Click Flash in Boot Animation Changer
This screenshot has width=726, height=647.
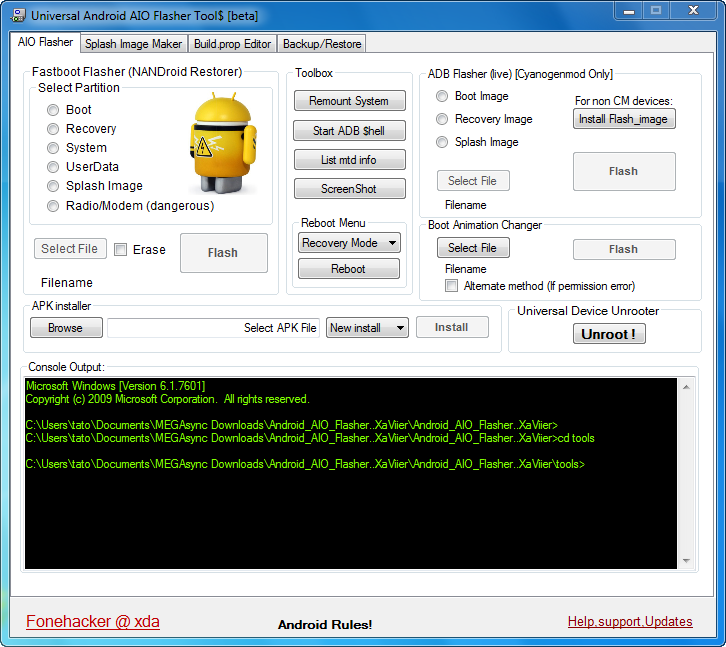[x=624, y=249]
